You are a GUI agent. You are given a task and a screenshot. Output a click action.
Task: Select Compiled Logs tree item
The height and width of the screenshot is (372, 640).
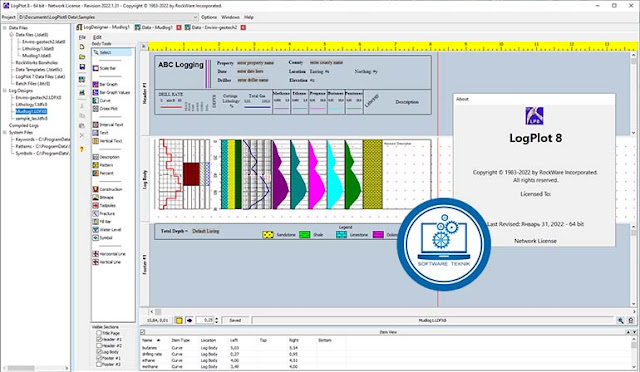24,126
